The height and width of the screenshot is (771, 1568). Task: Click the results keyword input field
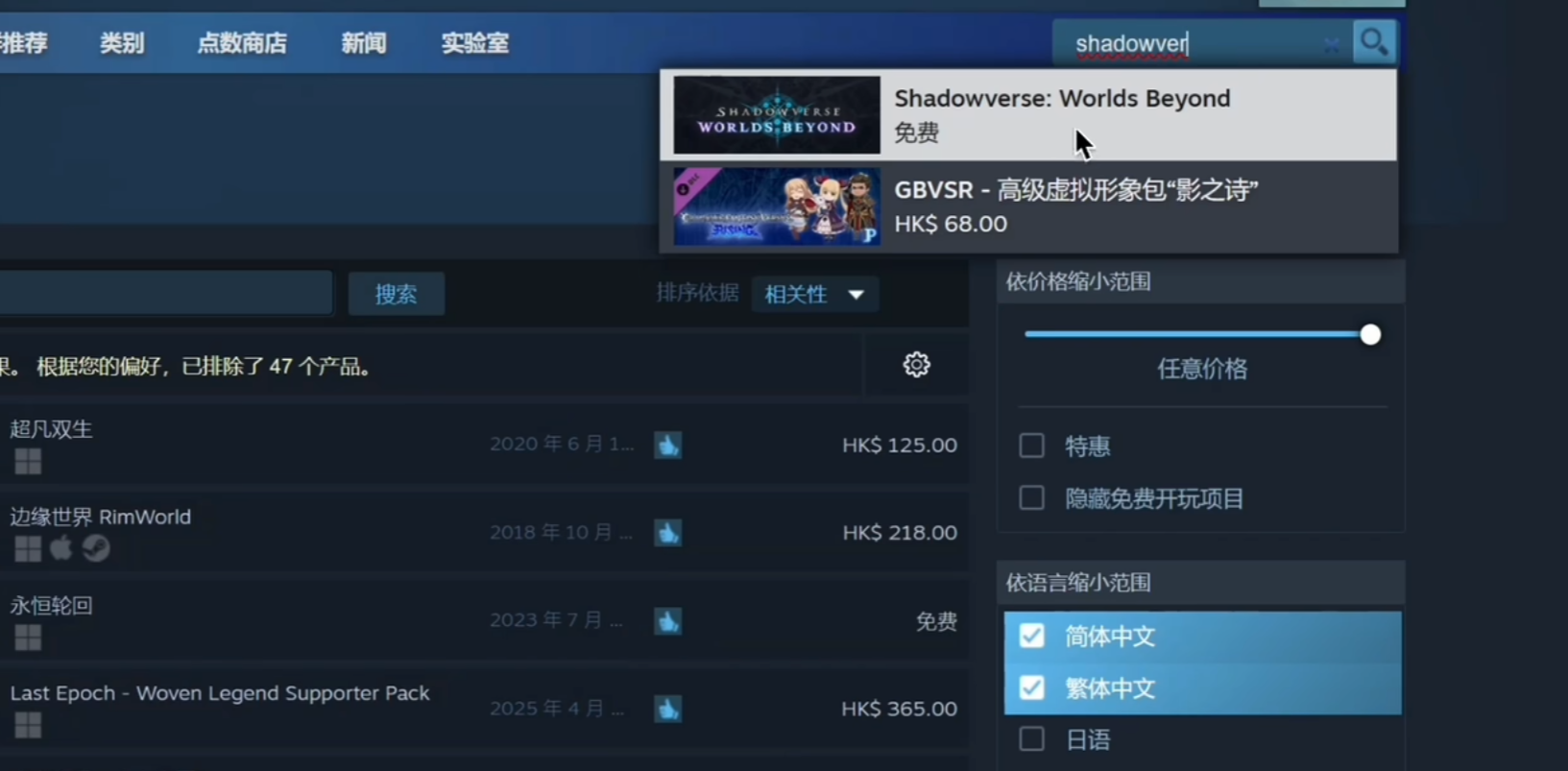(x=165, y=293)
